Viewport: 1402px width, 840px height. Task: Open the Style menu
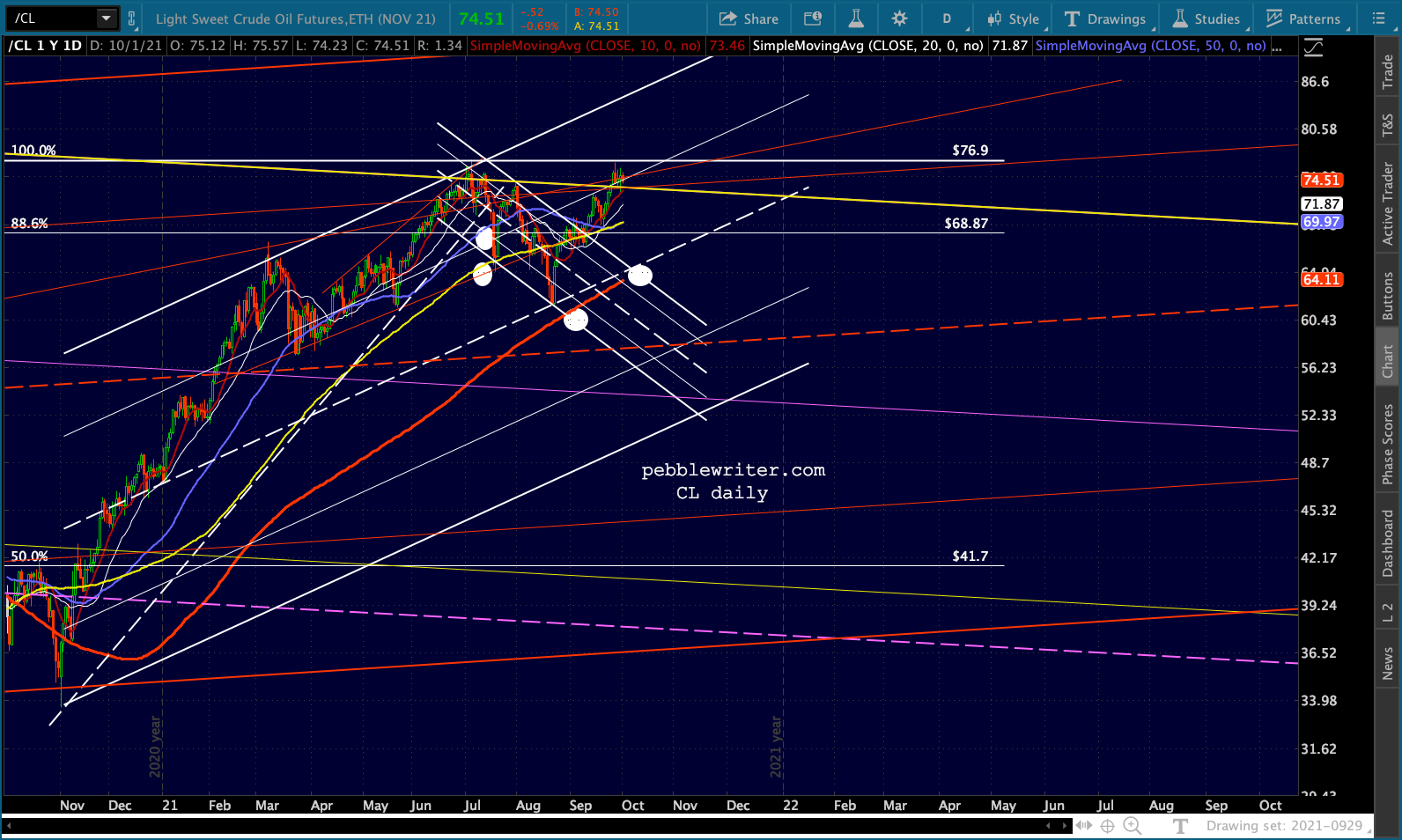[1014, 18]
